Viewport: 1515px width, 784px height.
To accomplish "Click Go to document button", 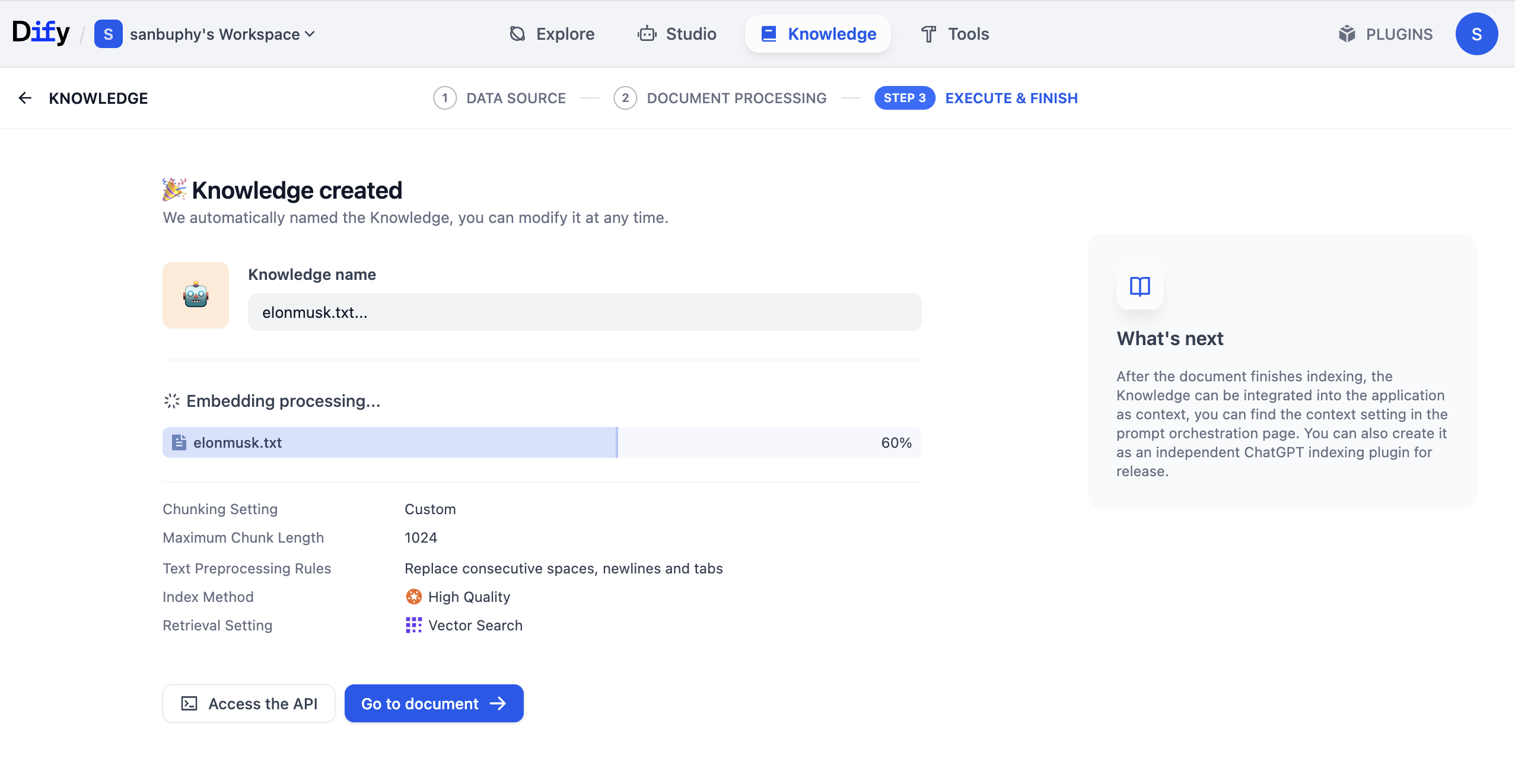I will [434, 703].
